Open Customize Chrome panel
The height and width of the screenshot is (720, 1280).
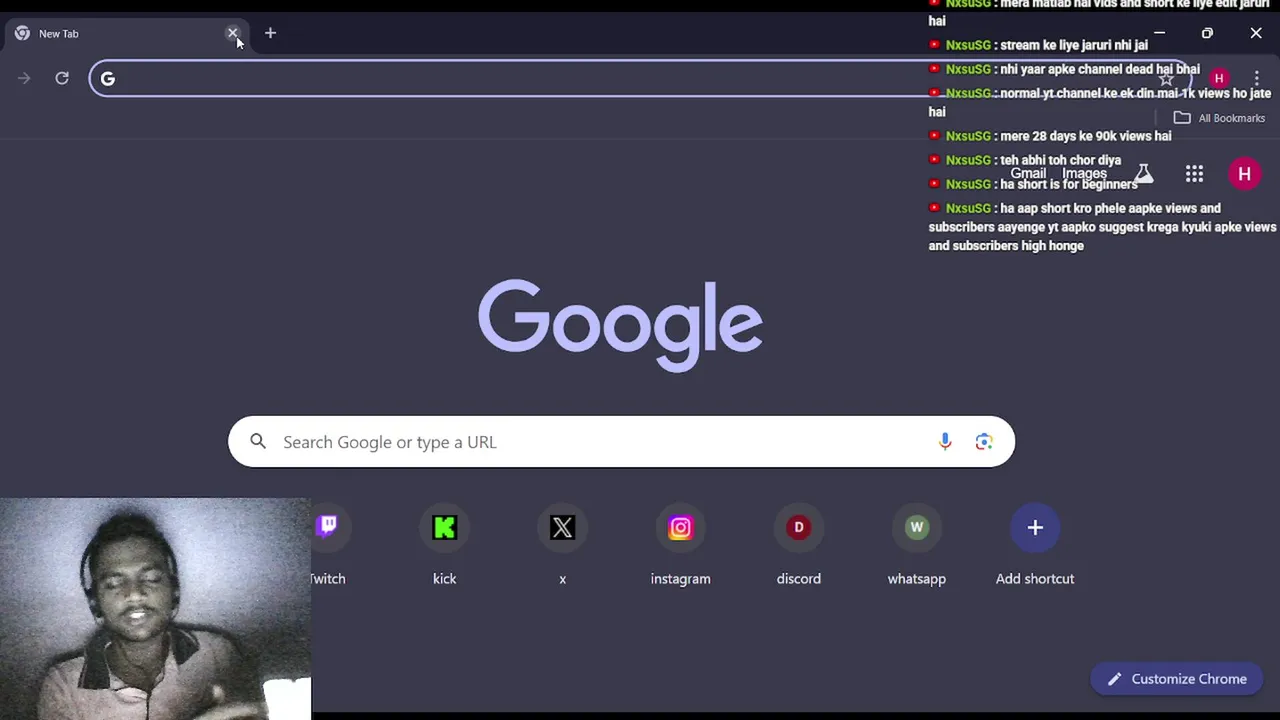pos(1176,679)
